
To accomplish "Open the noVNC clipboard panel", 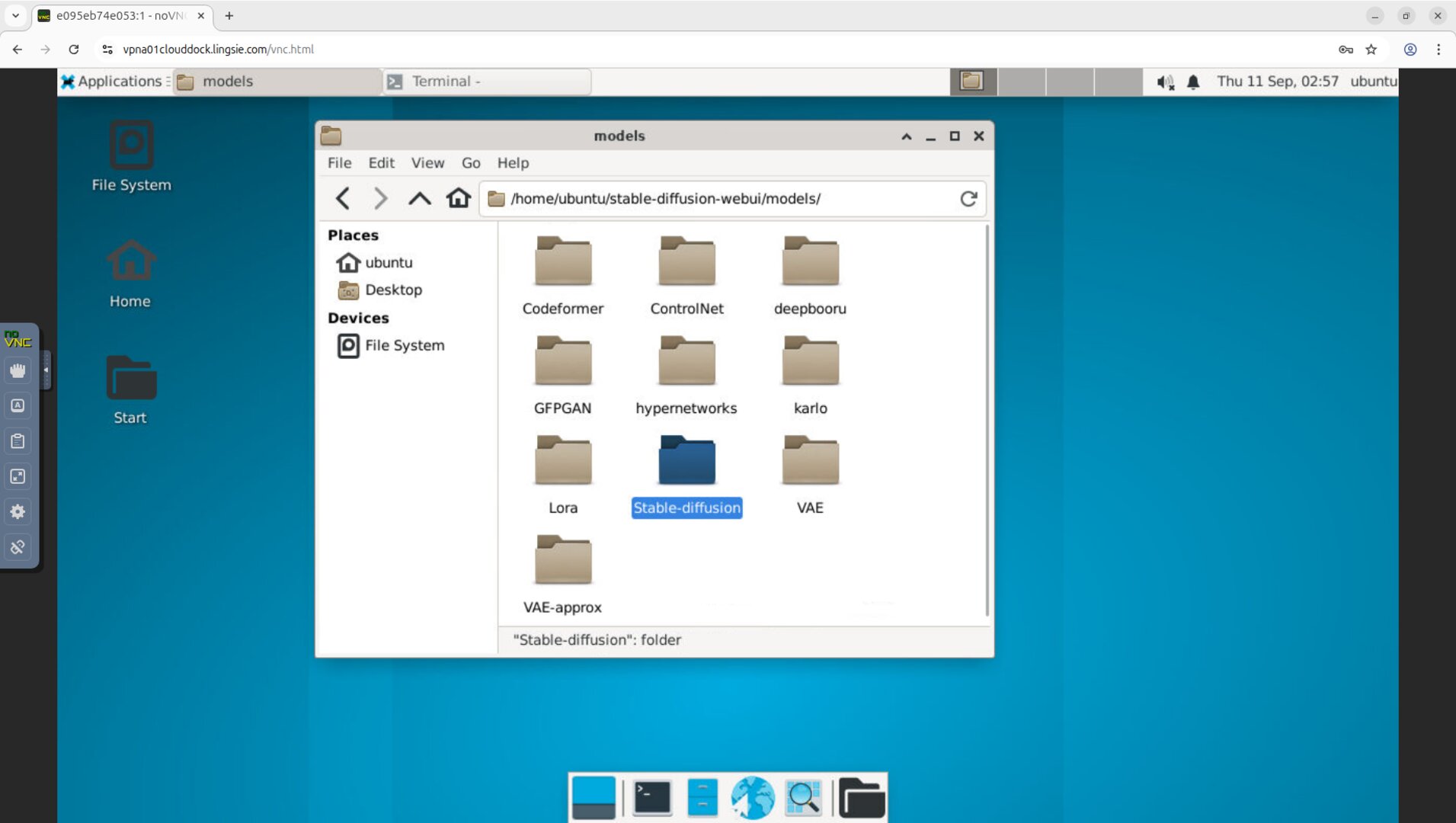I will (17, 440).
